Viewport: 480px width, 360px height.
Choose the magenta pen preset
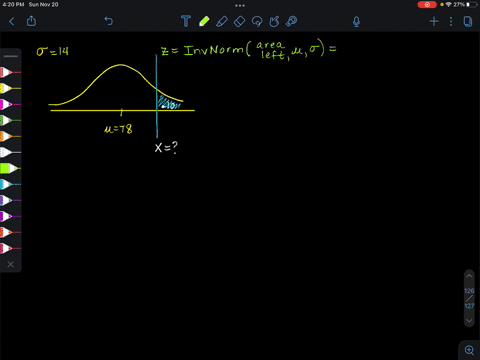[x=10, y=104]
